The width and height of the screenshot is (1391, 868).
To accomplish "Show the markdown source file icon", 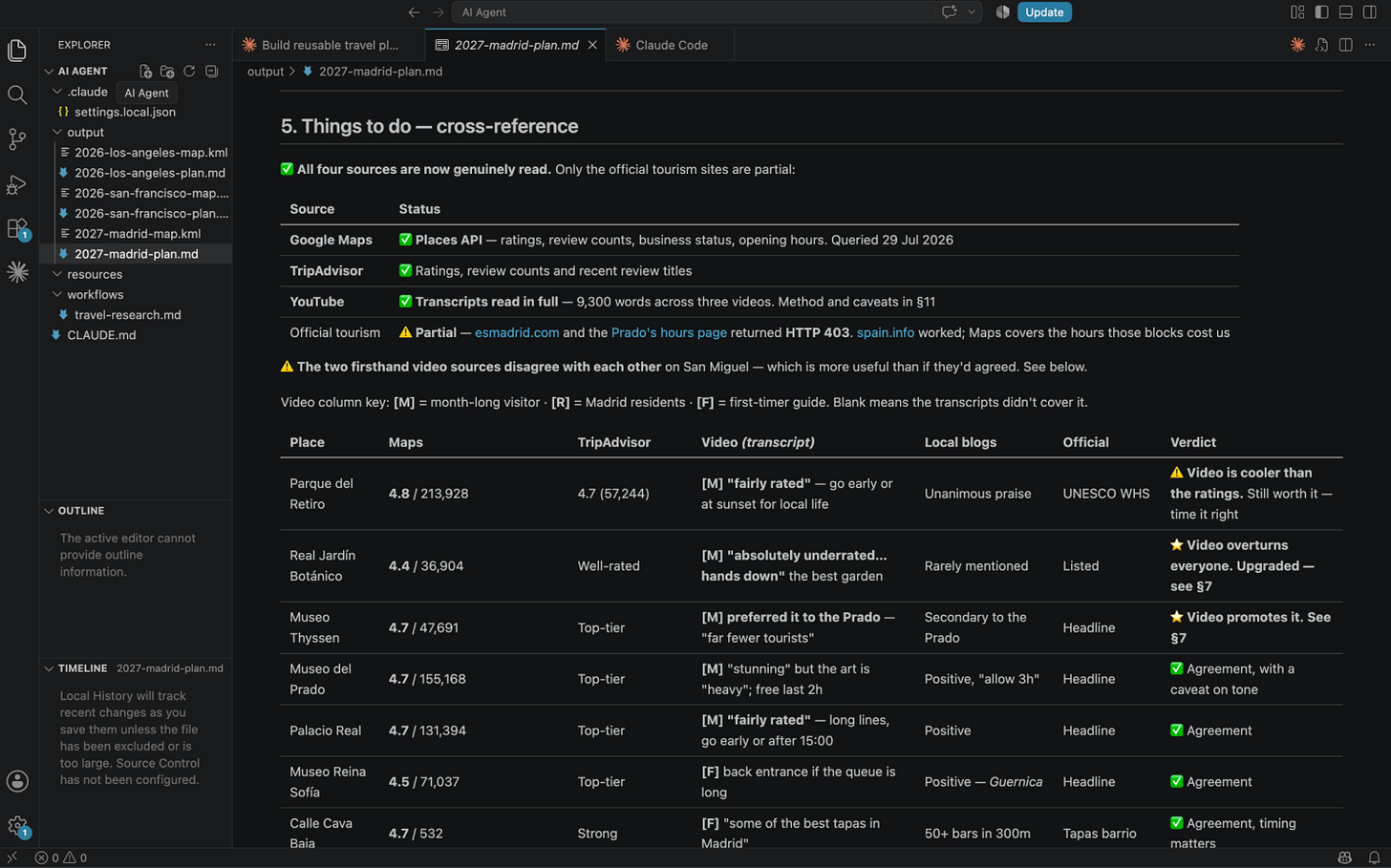I will point(1321,45).
